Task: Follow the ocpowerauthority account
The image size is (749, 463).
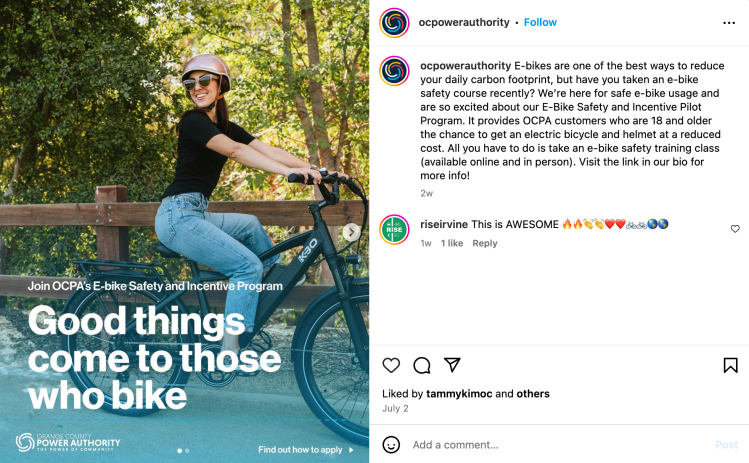Action: click(x=540, y=22)
